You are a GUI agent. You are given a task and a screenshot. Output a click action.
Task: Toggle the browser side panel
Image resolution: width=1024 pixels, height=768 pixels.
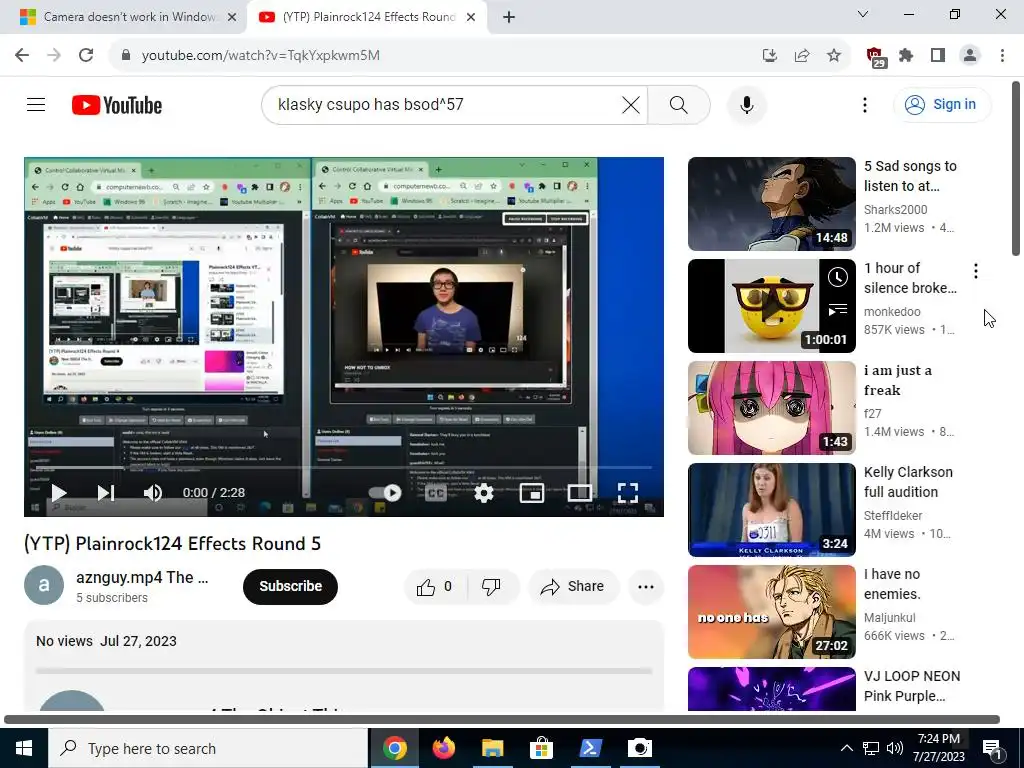(x=938, y=55)
